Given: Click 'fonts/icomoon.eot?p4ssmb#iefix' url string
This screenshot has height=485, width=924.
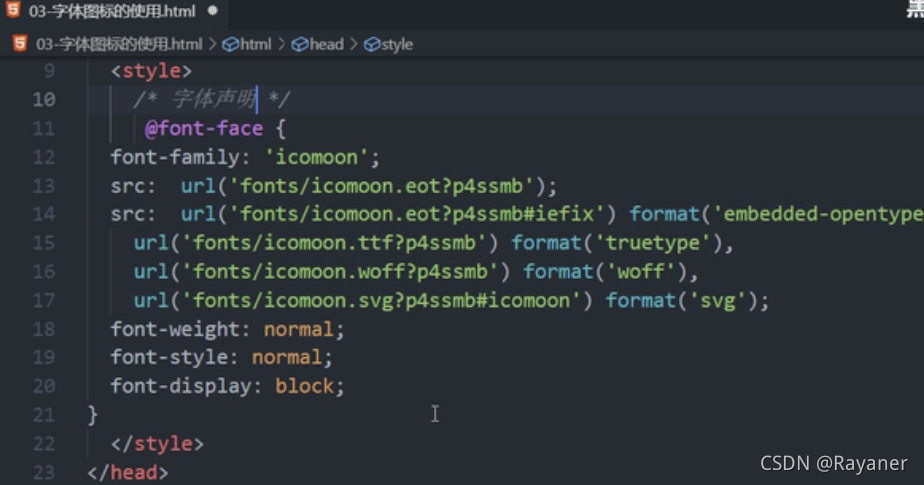Looking at the screenshot, I should [x=417, y=214].
